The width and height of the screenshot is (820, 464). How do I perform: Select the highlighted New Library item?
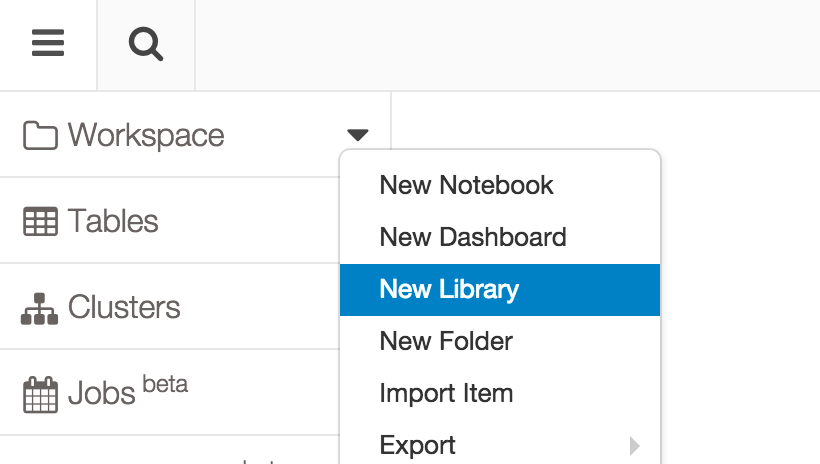coord(449,290)
